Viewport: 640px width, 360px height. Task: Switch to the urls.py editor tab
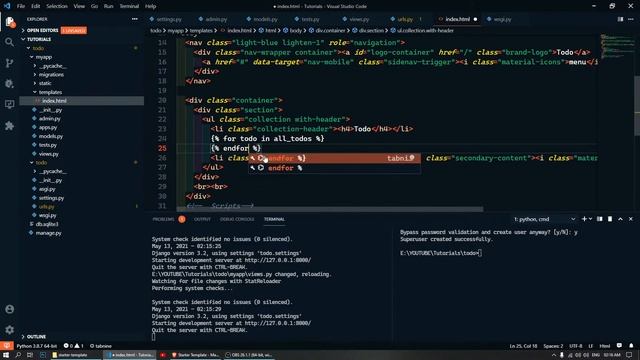[405, 19]
